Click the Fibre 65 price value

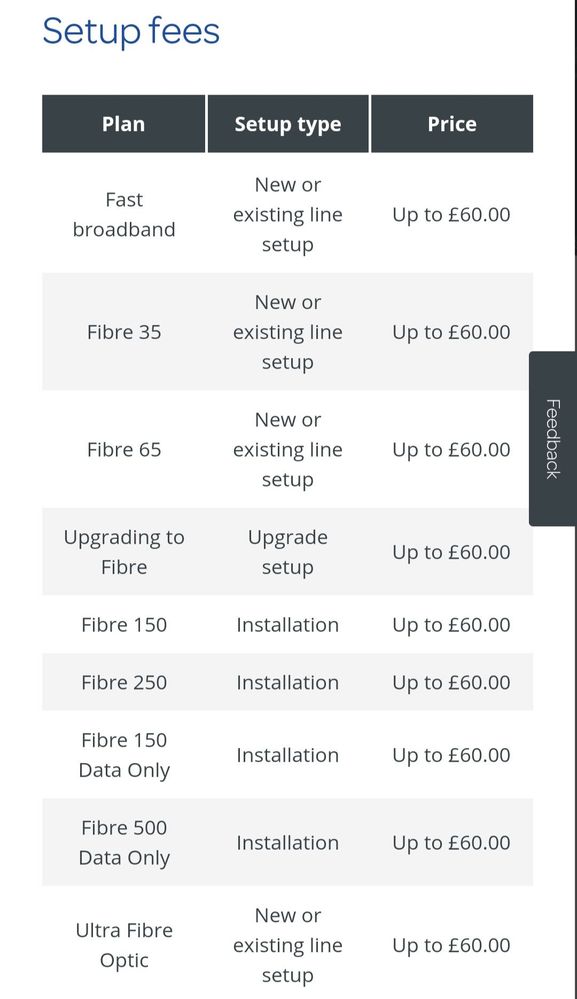tap(452, 450)
